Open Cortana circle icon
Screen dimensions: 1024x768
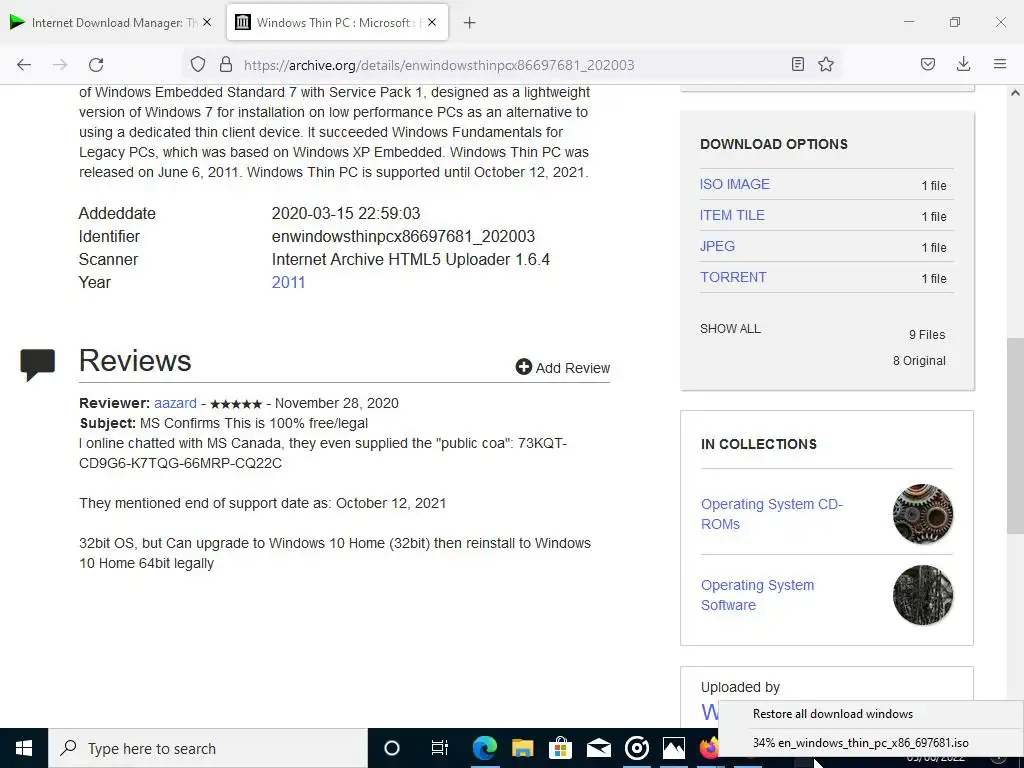(x=392, y=748)
